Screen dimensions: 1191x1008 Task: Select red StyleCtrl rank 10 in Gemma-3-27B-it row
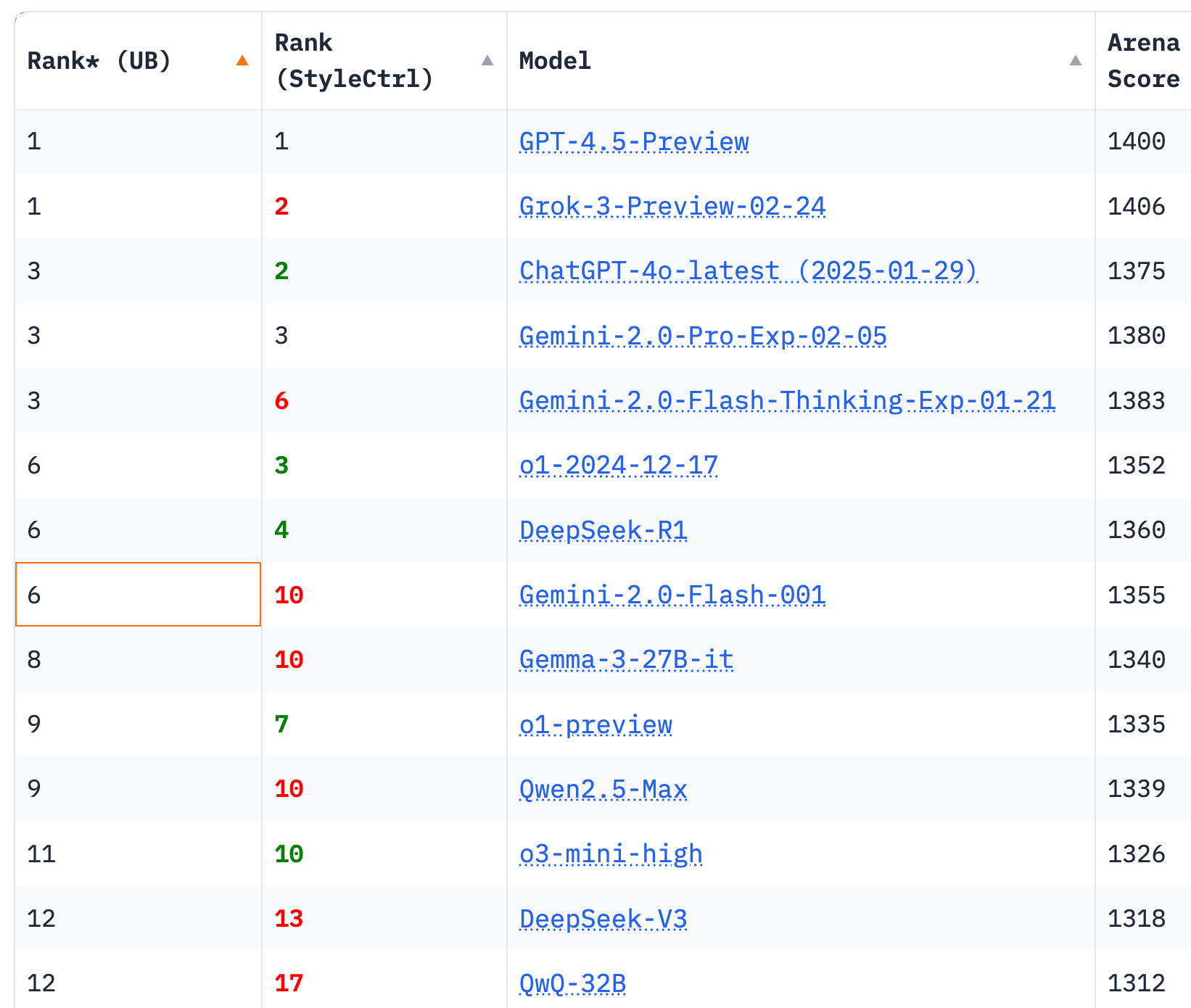289,659
